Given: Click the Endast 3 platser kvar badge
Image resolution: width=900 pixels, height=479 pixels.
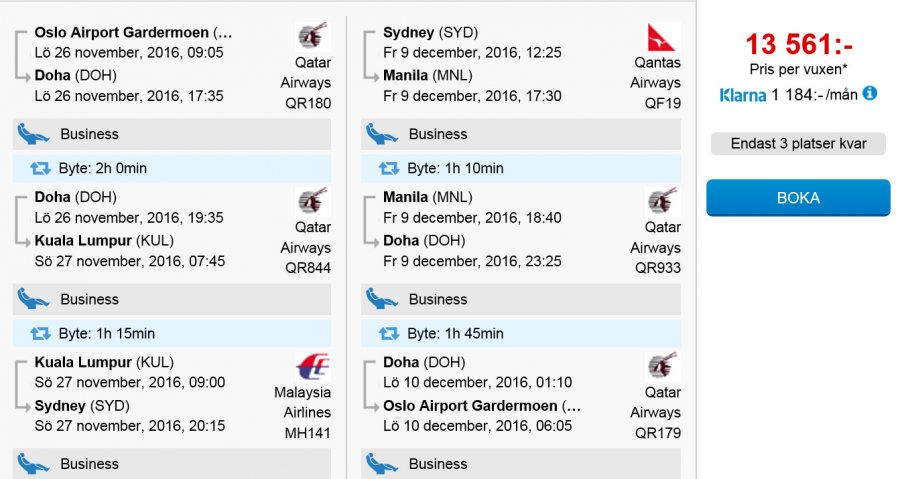Looking at the screenshot, I should coord(797,144).
